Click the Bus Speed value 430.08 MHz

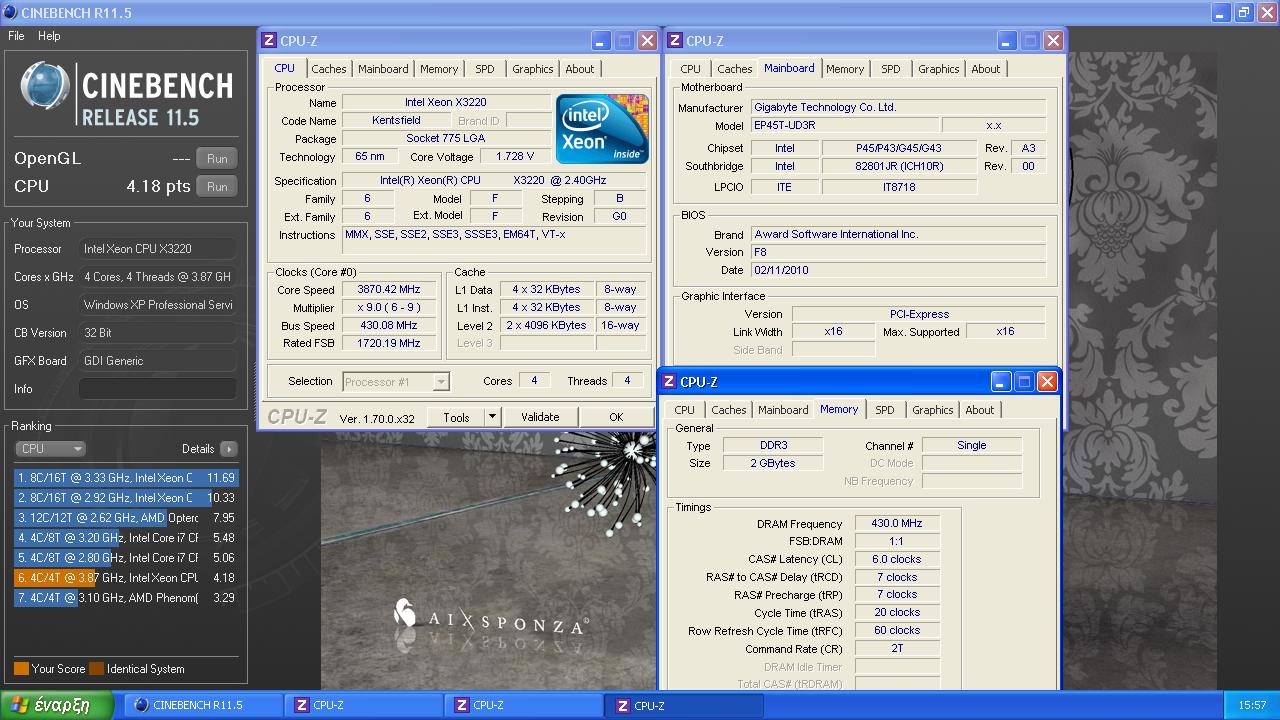(389, 326)
